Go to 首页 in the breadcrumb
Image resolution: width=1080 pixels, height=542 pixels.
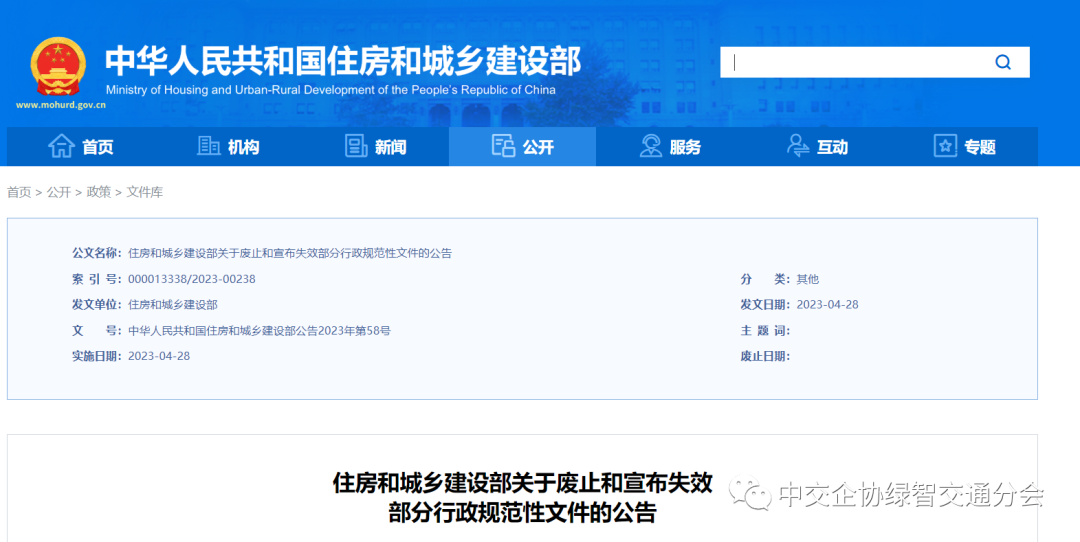pos(19,192)
